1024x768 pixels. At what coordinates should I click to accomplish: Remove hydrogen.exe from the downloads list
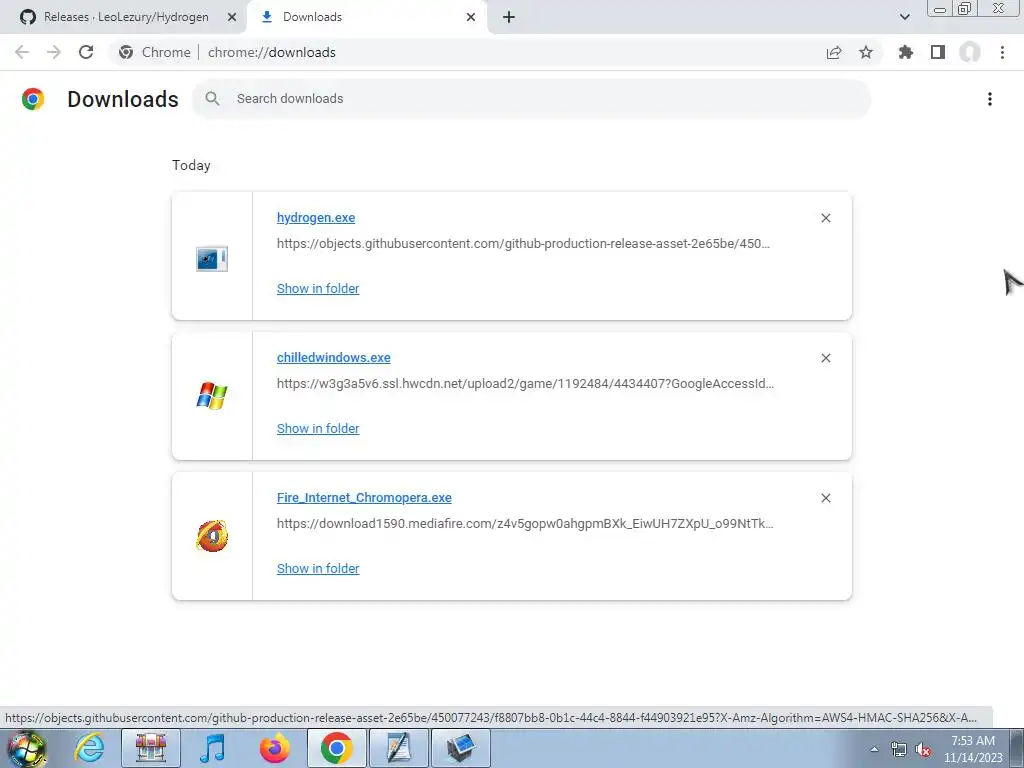click(x=825, y=218)
